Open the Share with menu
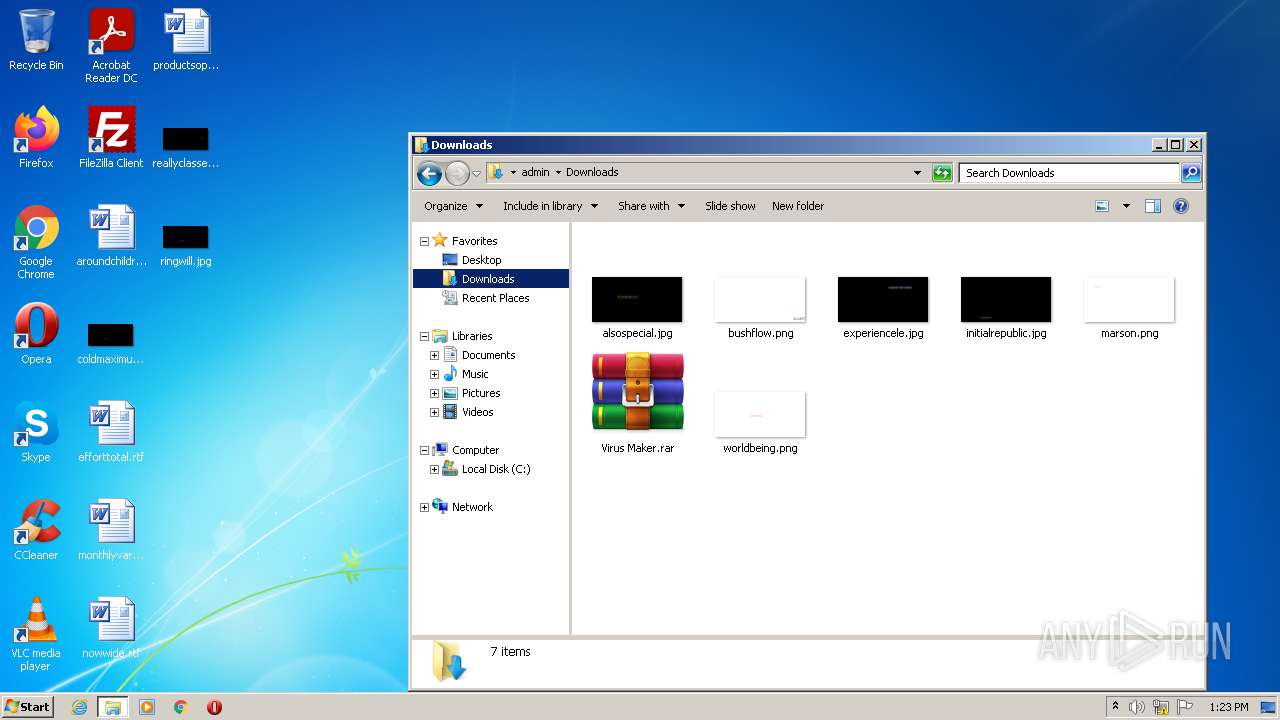This screenshot has height=720, width=1280. [651, 206]
